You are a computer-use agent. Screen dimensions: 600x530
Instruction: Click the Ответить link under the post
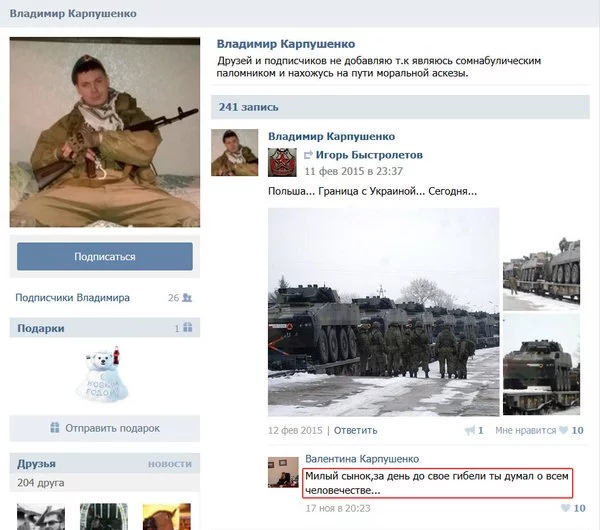(x=355, y=431)
